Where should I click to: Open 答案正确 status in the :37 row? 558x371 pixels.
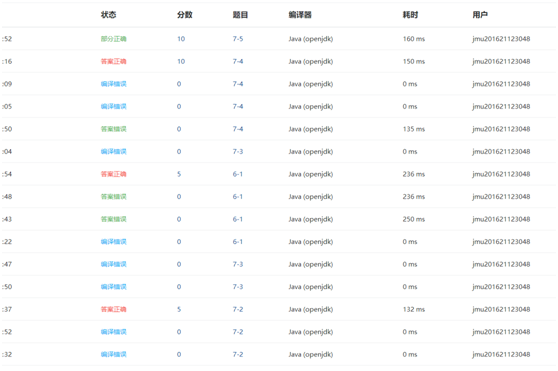click(114, 309)
